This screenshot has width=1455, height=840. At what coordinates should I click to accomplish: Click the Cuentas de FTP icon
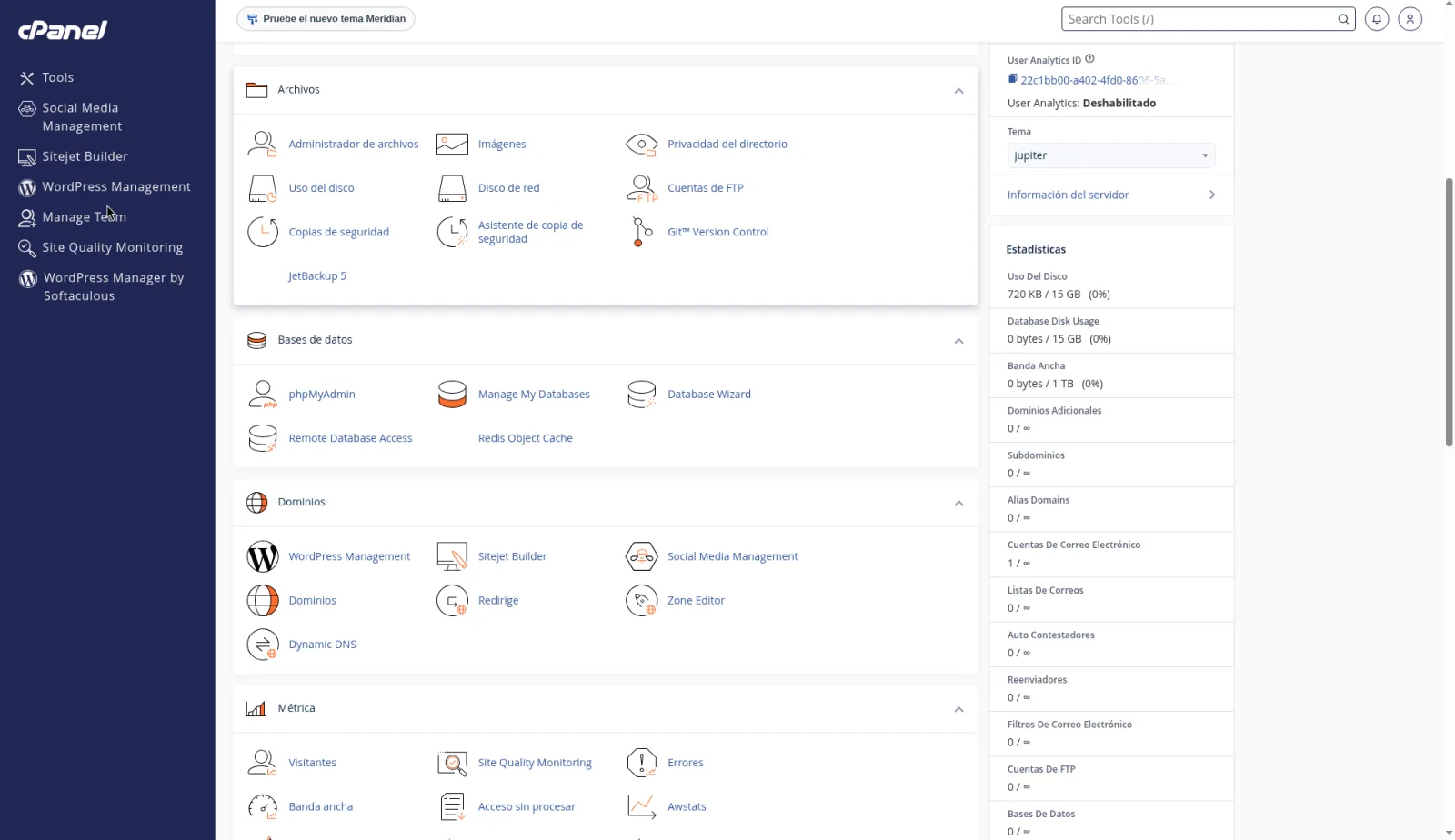coord(642,188)
